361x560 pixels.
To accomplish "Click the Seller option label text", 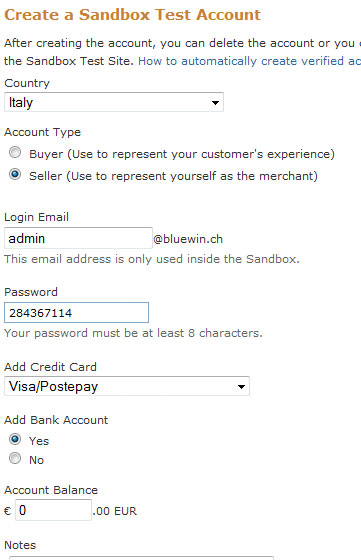I will pos(173,176).
